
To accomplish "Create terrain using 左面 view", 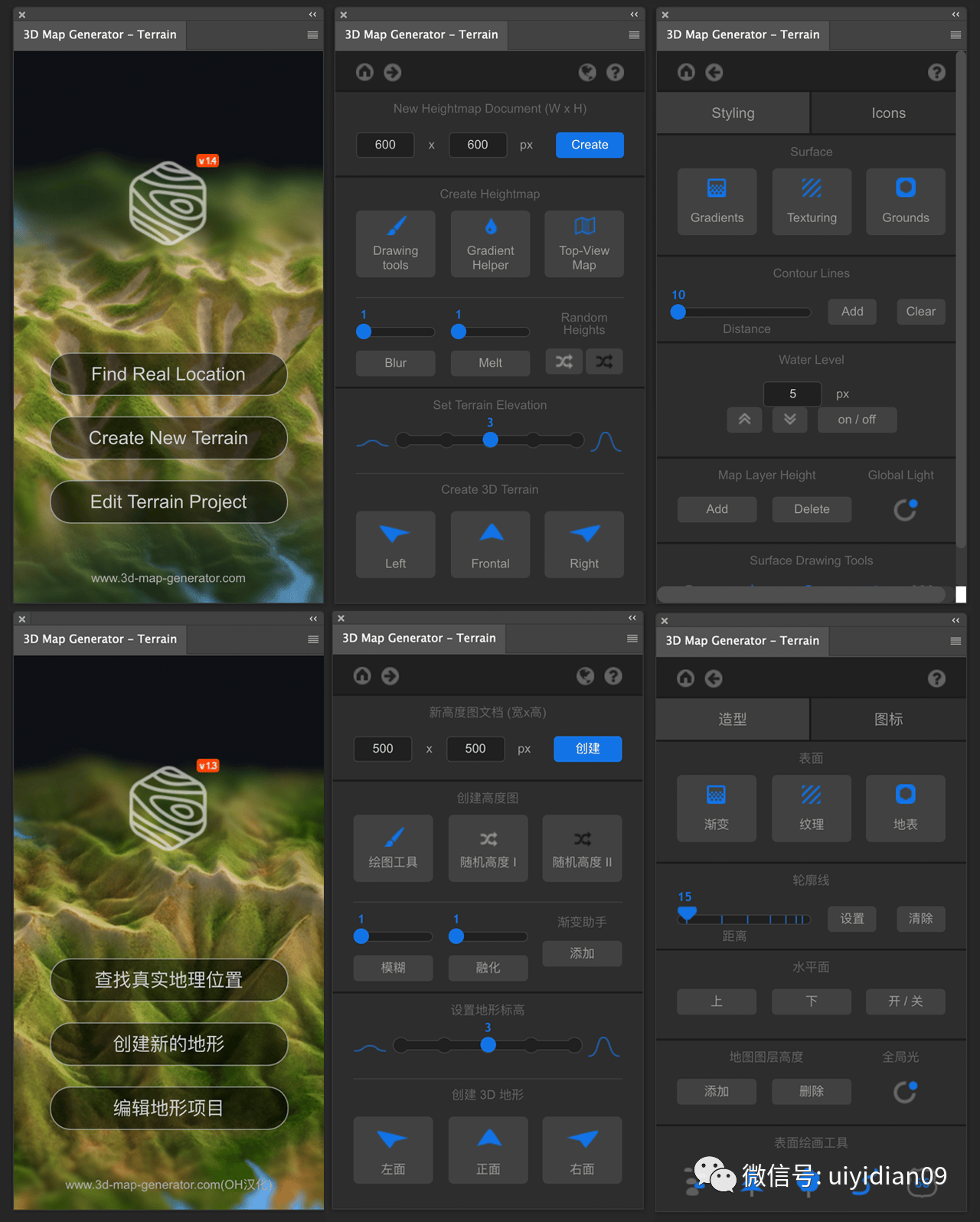I will [394, 1150].
